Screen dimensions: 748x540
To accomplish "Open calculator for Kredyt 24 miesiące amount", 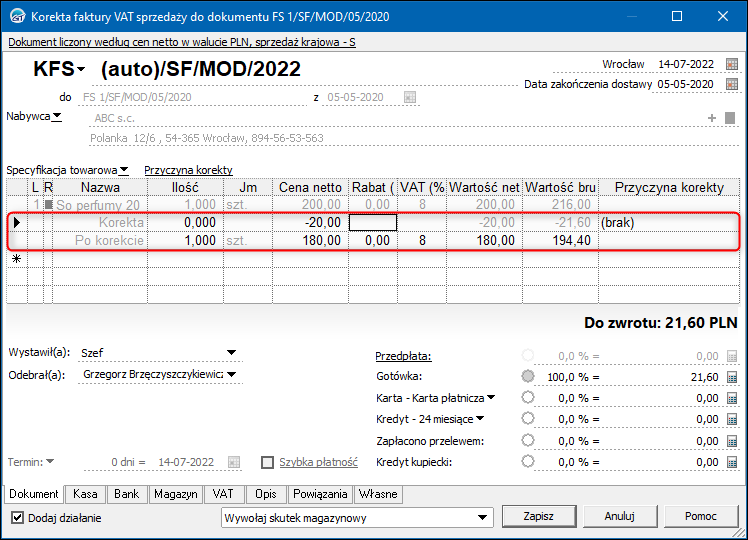I will (732, 419).
